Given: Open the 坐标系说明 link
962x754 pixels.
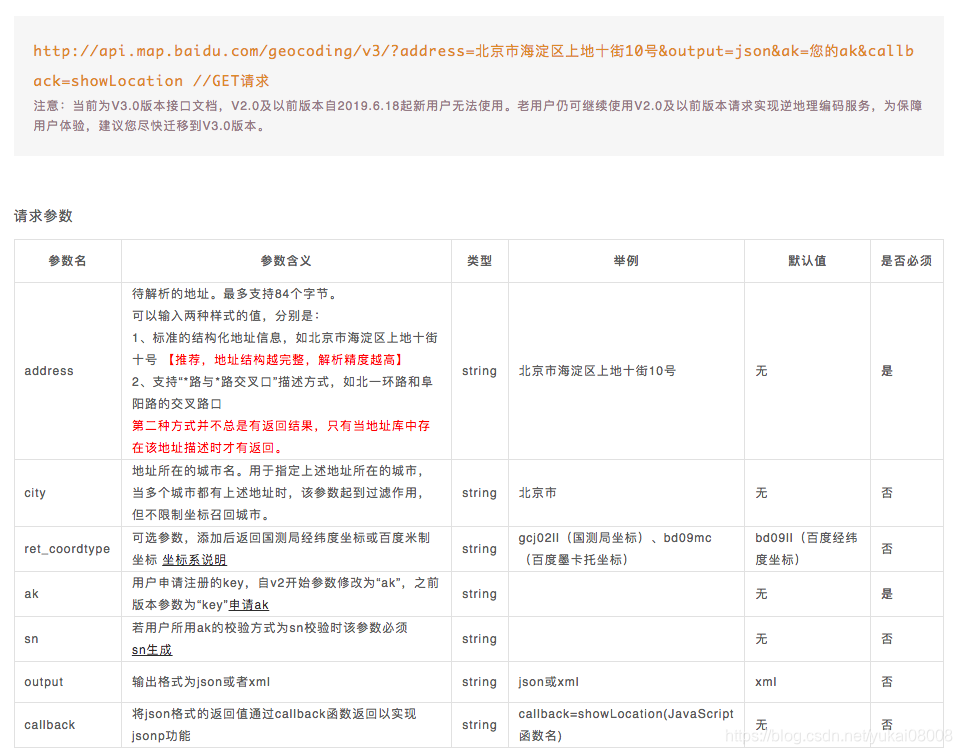Looking at the screenshot, I should 194,560.
